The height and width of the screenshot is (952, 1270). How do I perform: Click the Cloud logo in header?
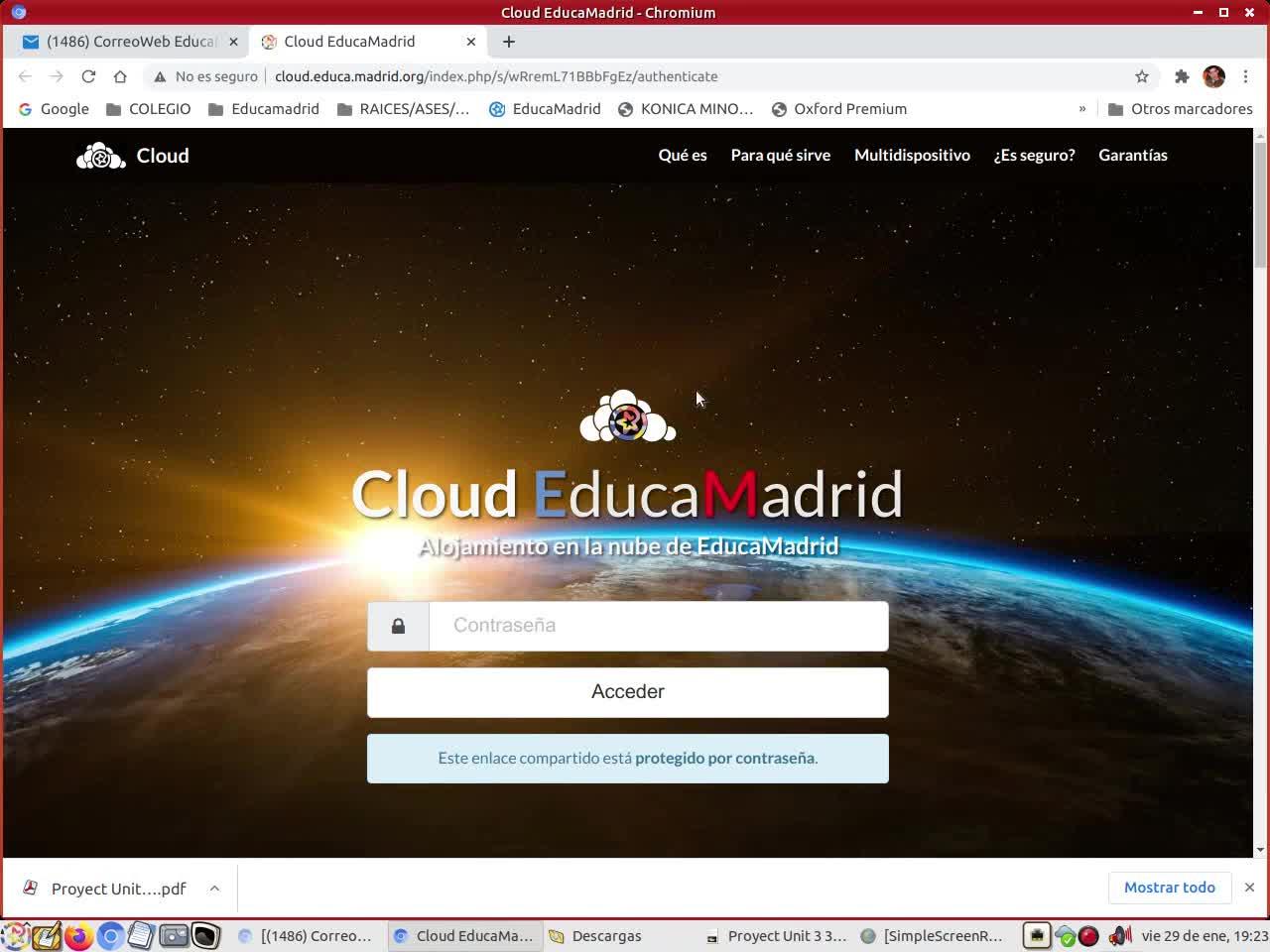(133, 156)
